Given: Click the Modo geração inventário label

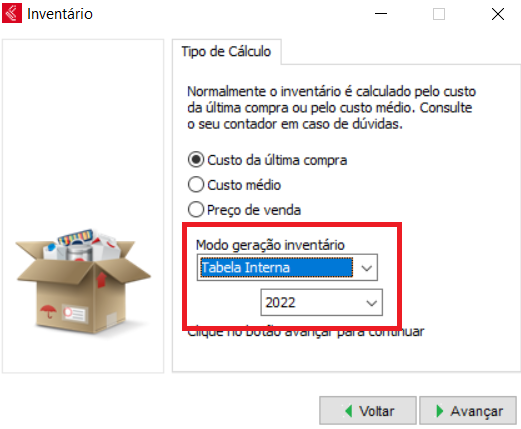Looking at the screenshot, I should (270, 245).
